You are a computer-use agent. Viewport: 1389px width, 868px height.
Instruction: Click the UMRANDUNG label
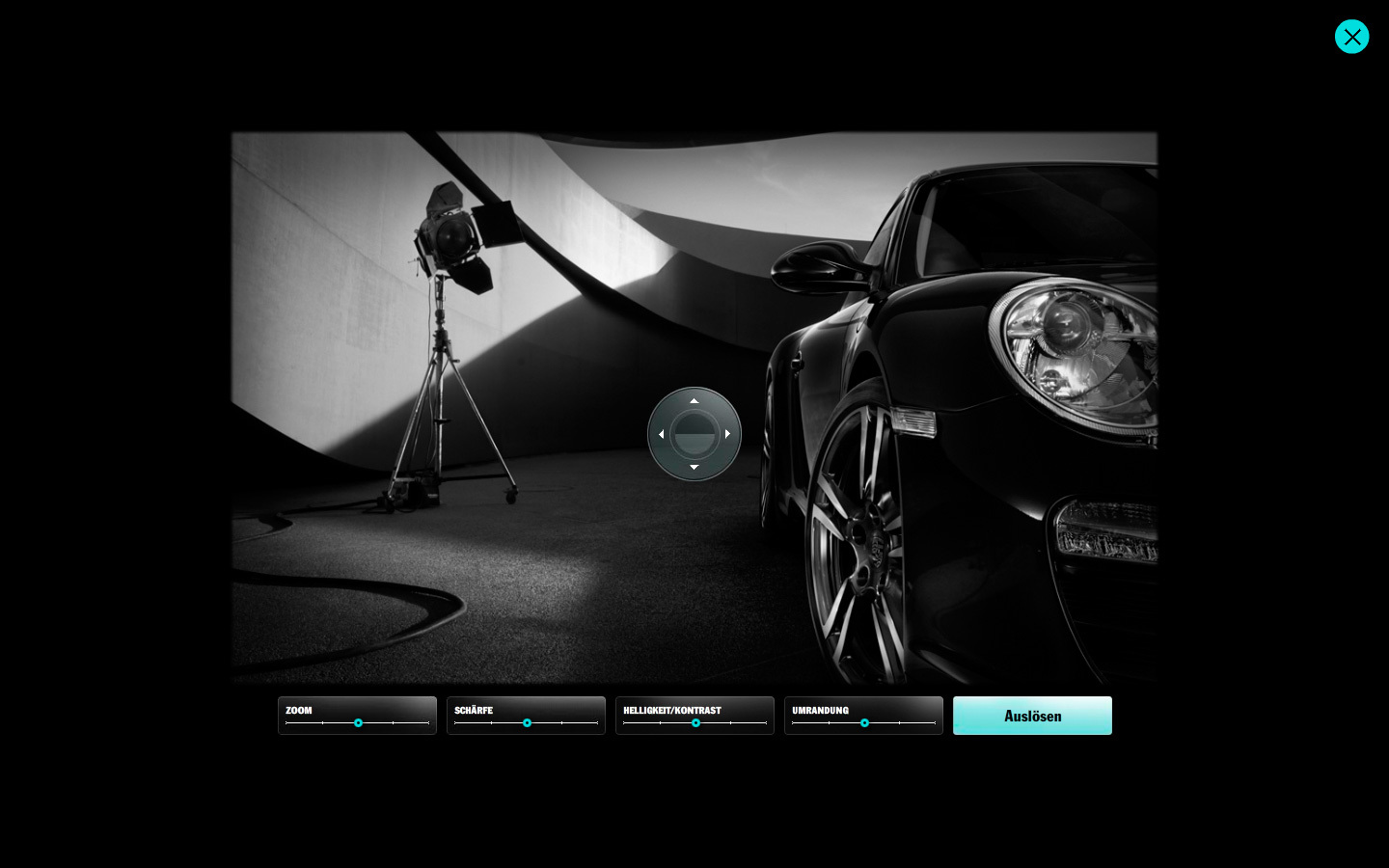pos(821,710)
